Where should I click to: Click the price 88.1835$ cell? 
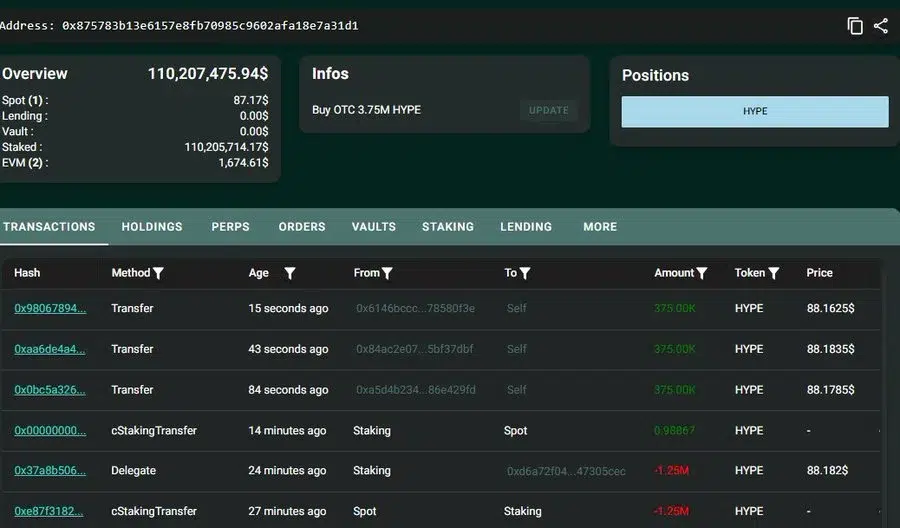click(x=830, y=349)
